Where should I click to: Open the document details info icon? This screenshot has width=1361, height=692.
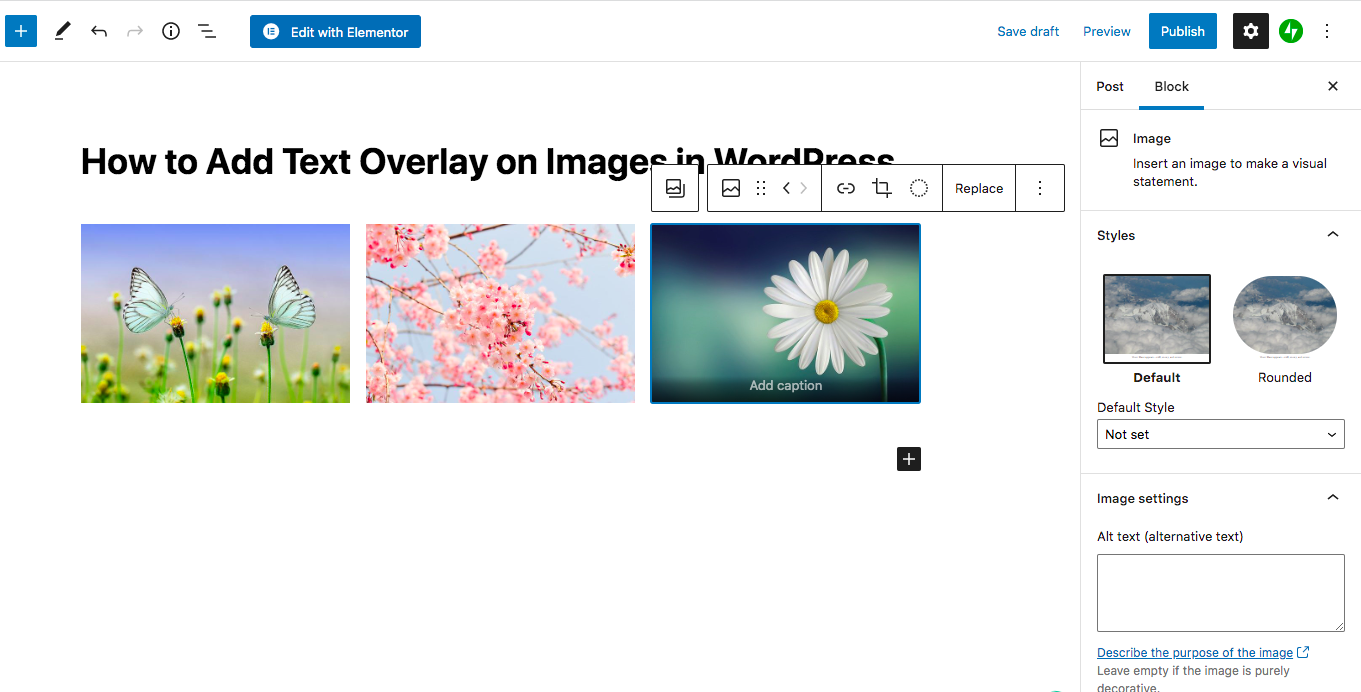(171, 31)
